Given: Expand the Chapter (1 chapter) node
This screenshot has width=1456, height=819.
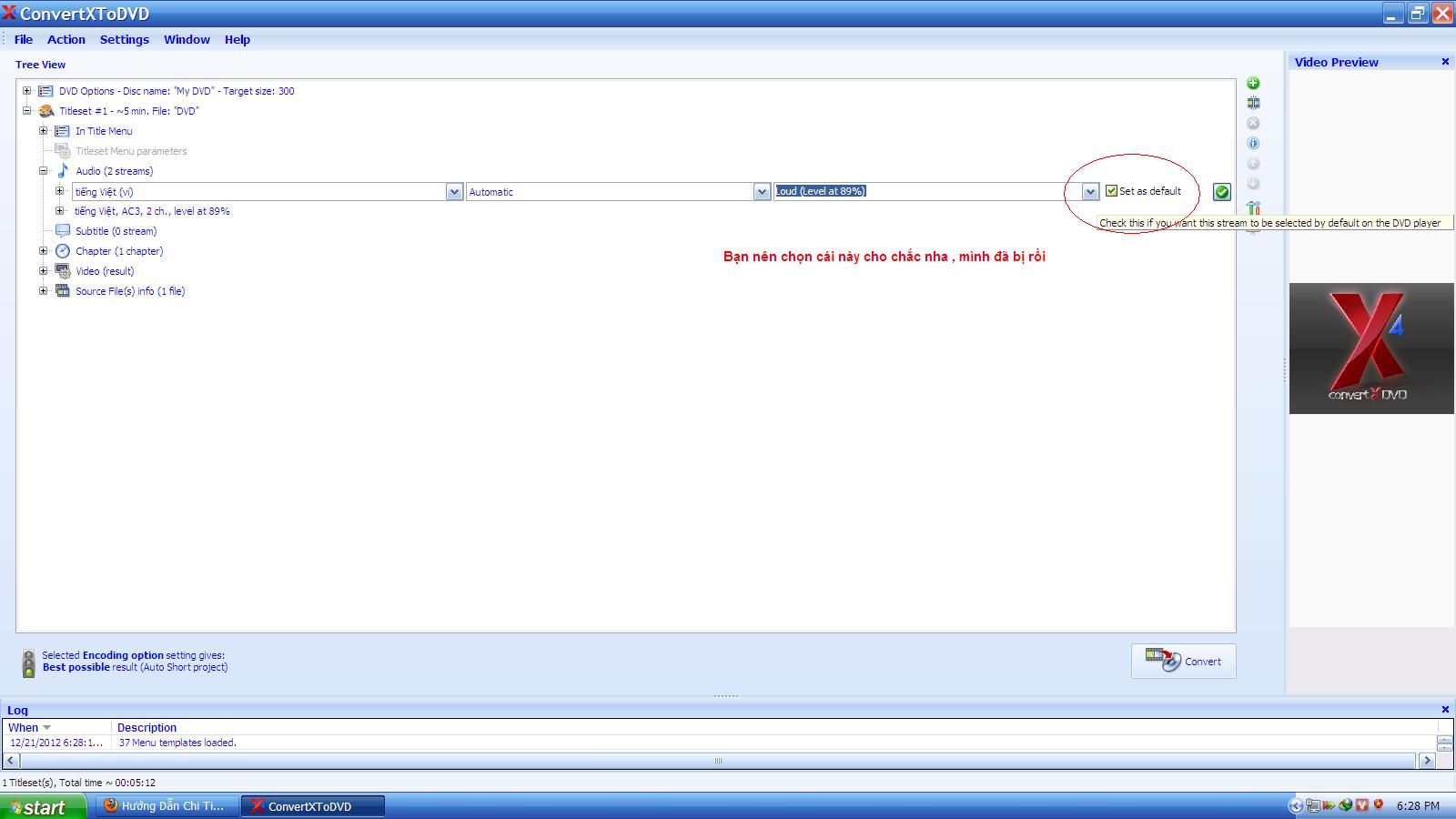Looking at the screenshot, I should (43, 251).
